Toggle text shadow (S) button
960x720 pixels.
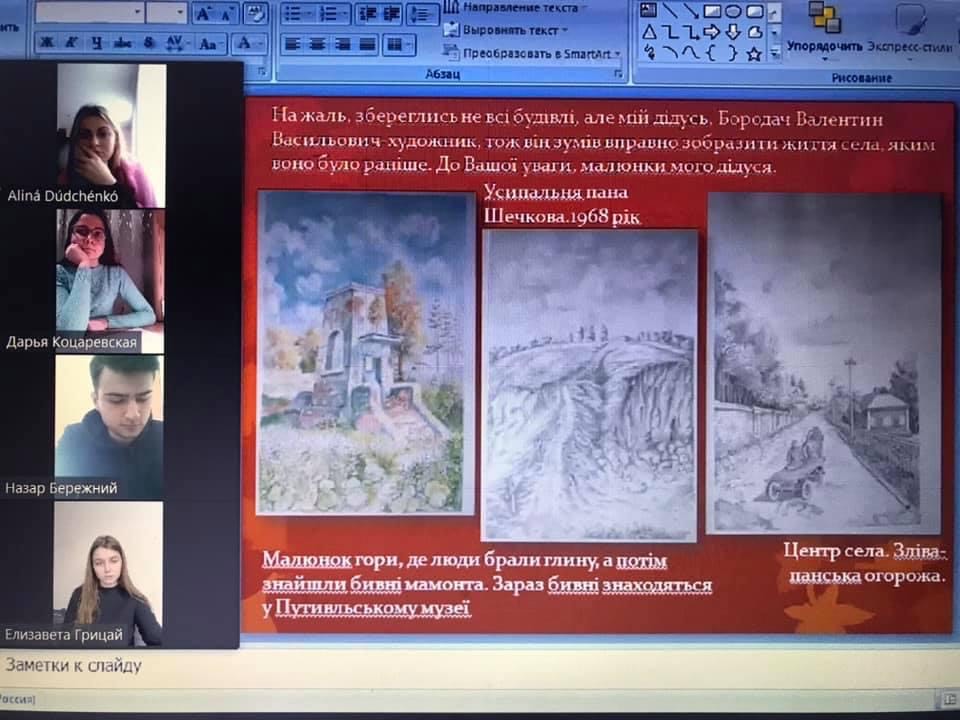pyautogui.click(x=149, y=43)
